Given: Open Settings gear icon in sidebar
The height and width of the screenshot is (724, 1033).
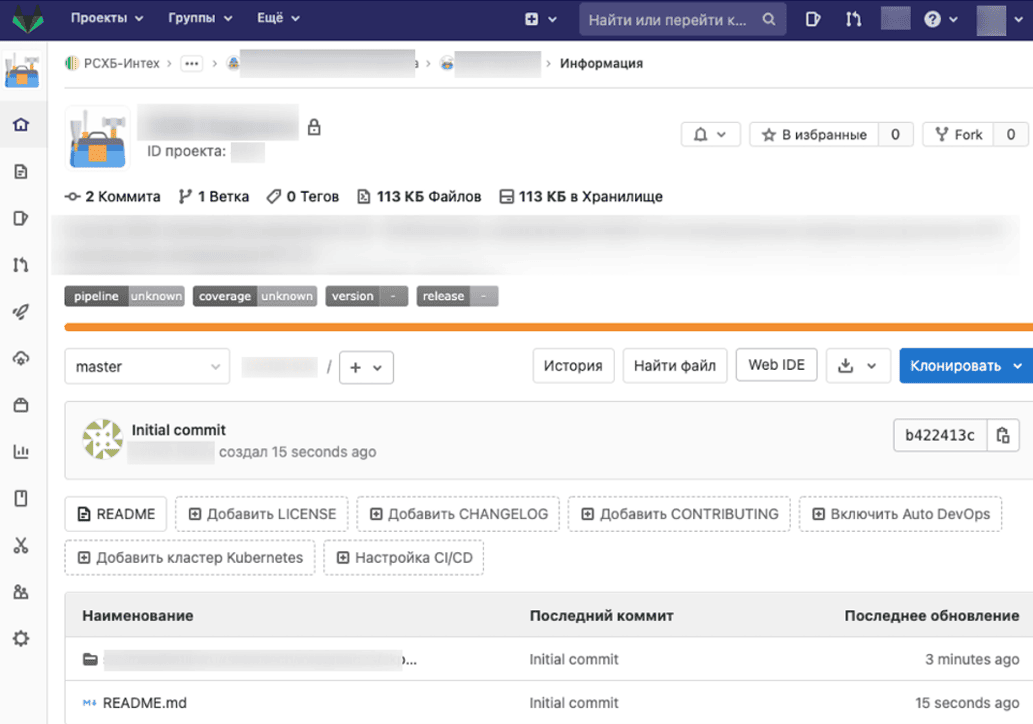Looking at the screenshot, I should tap(21, 638).
